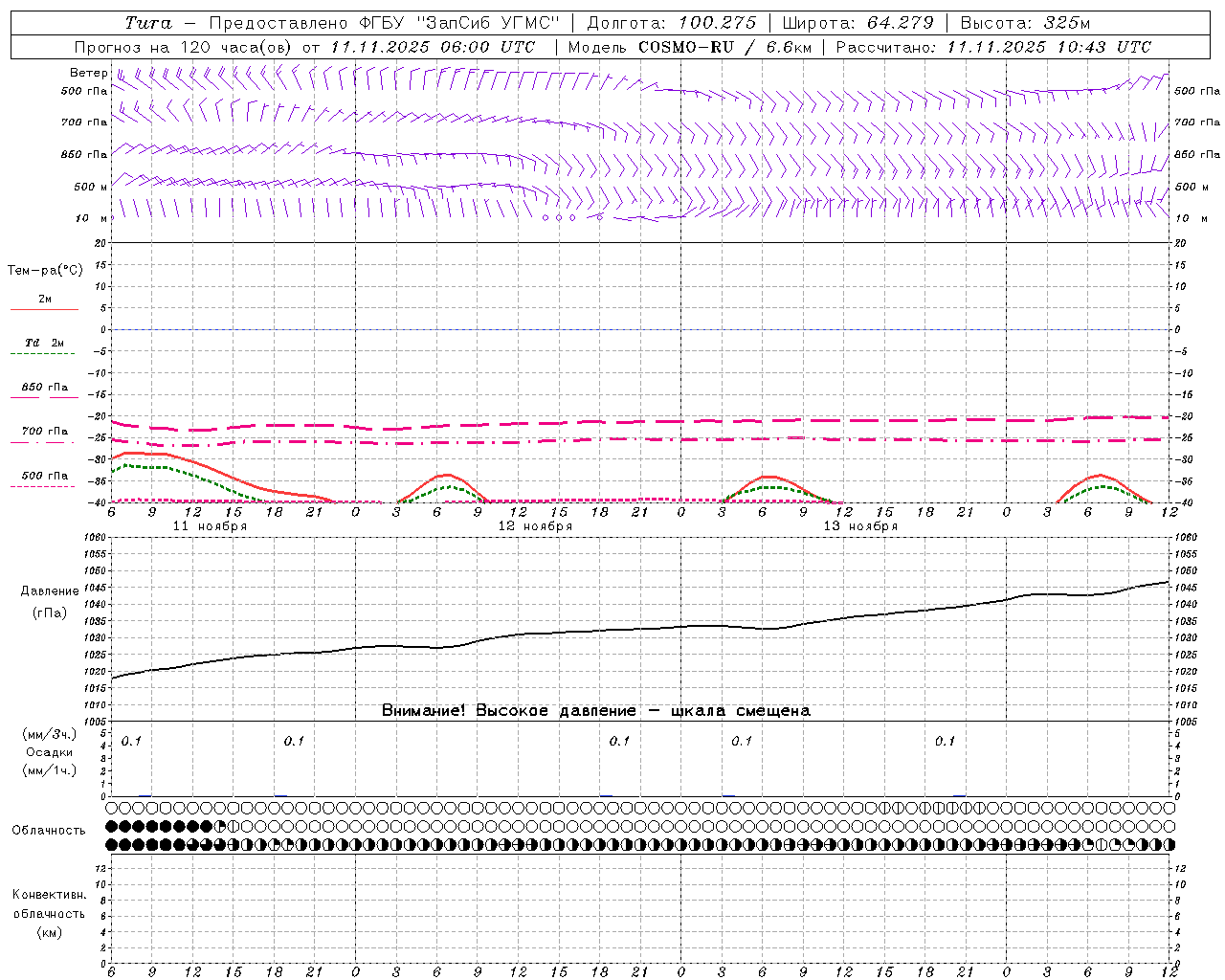Image resolution: width=1225 pixels, height=980 pixels.
Task: Click the elevation text Высота: 325м
Action: point(1025,23)
